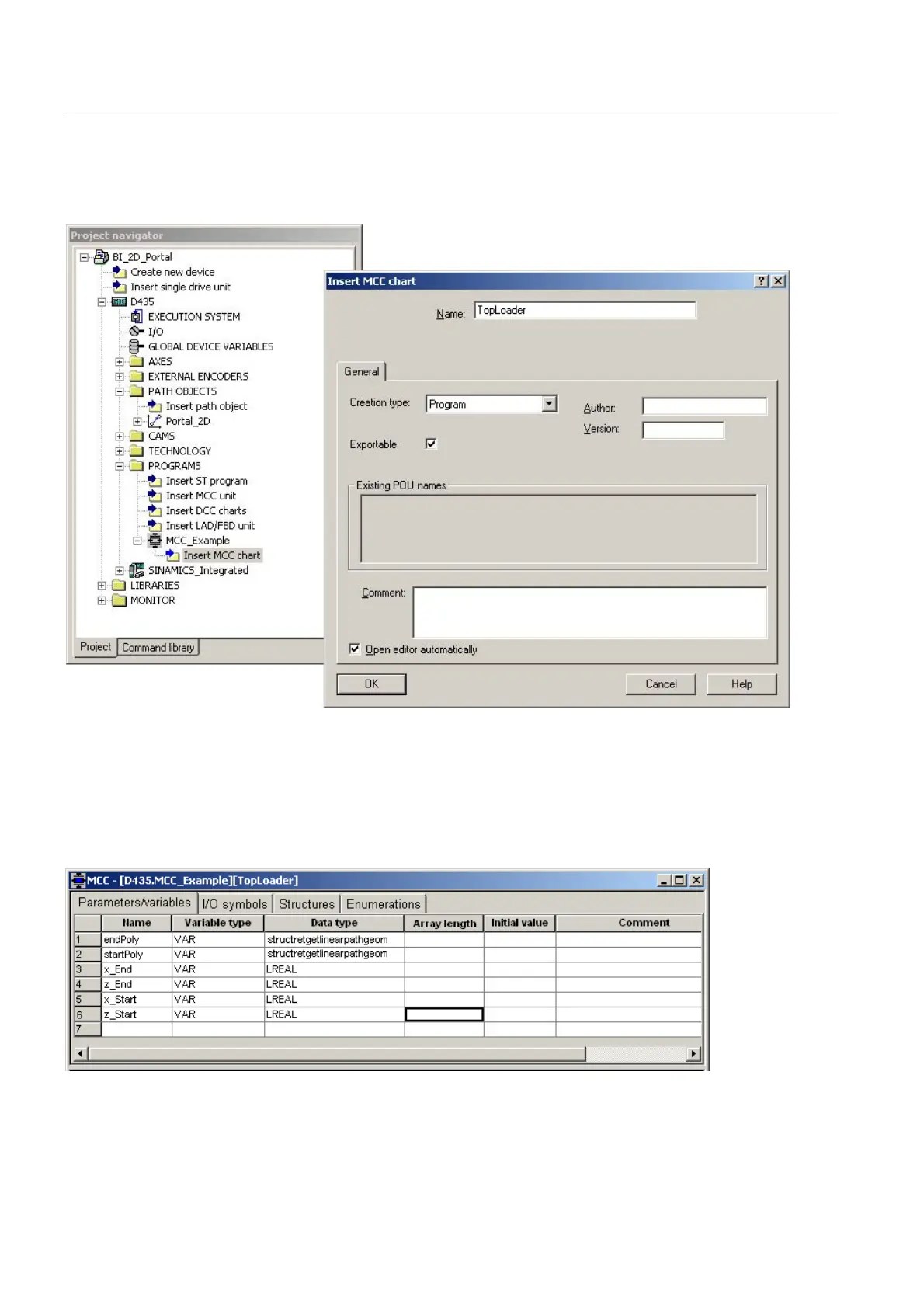
Task: Collapse the D435 device node
Action: coord(102,302)
